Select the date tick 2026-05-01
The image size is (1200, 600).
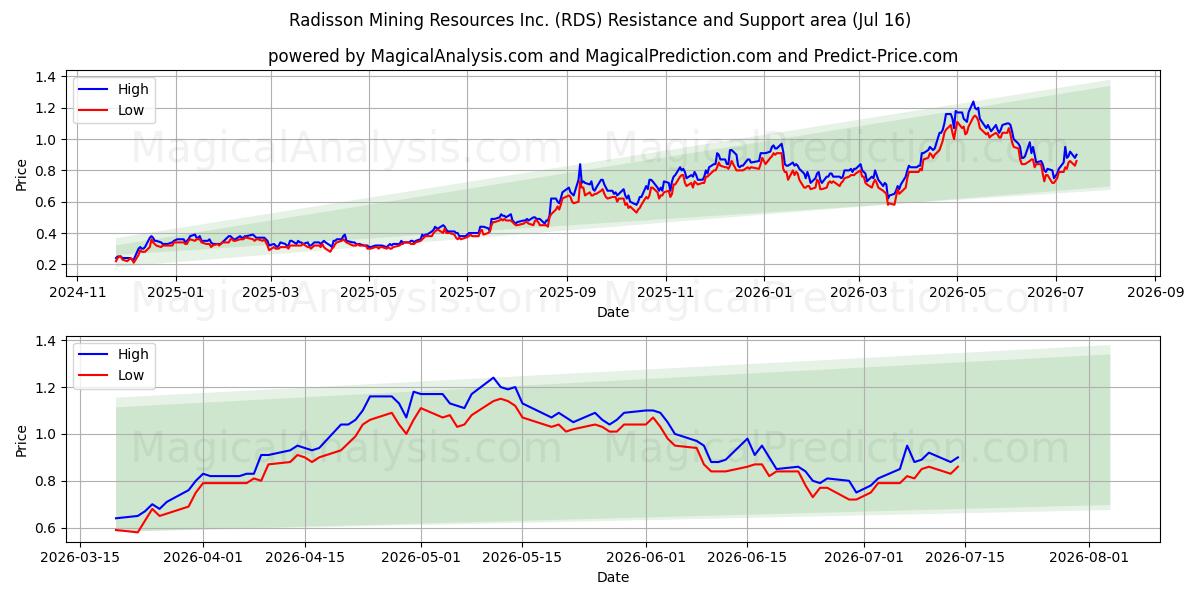coord(420,558)
